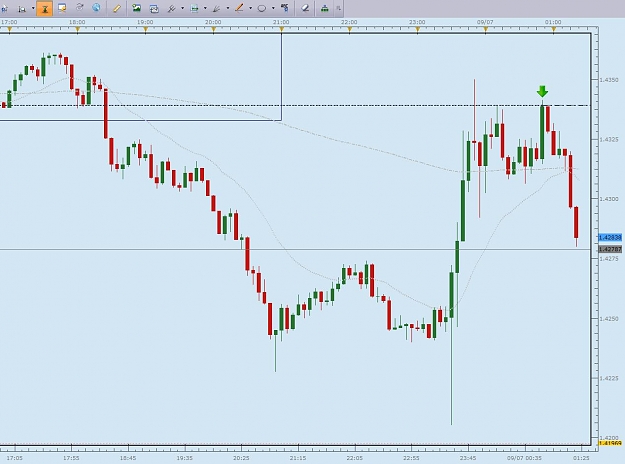Click the picture image icon
This screenshot has width=625, height=464.
(136, 8)
